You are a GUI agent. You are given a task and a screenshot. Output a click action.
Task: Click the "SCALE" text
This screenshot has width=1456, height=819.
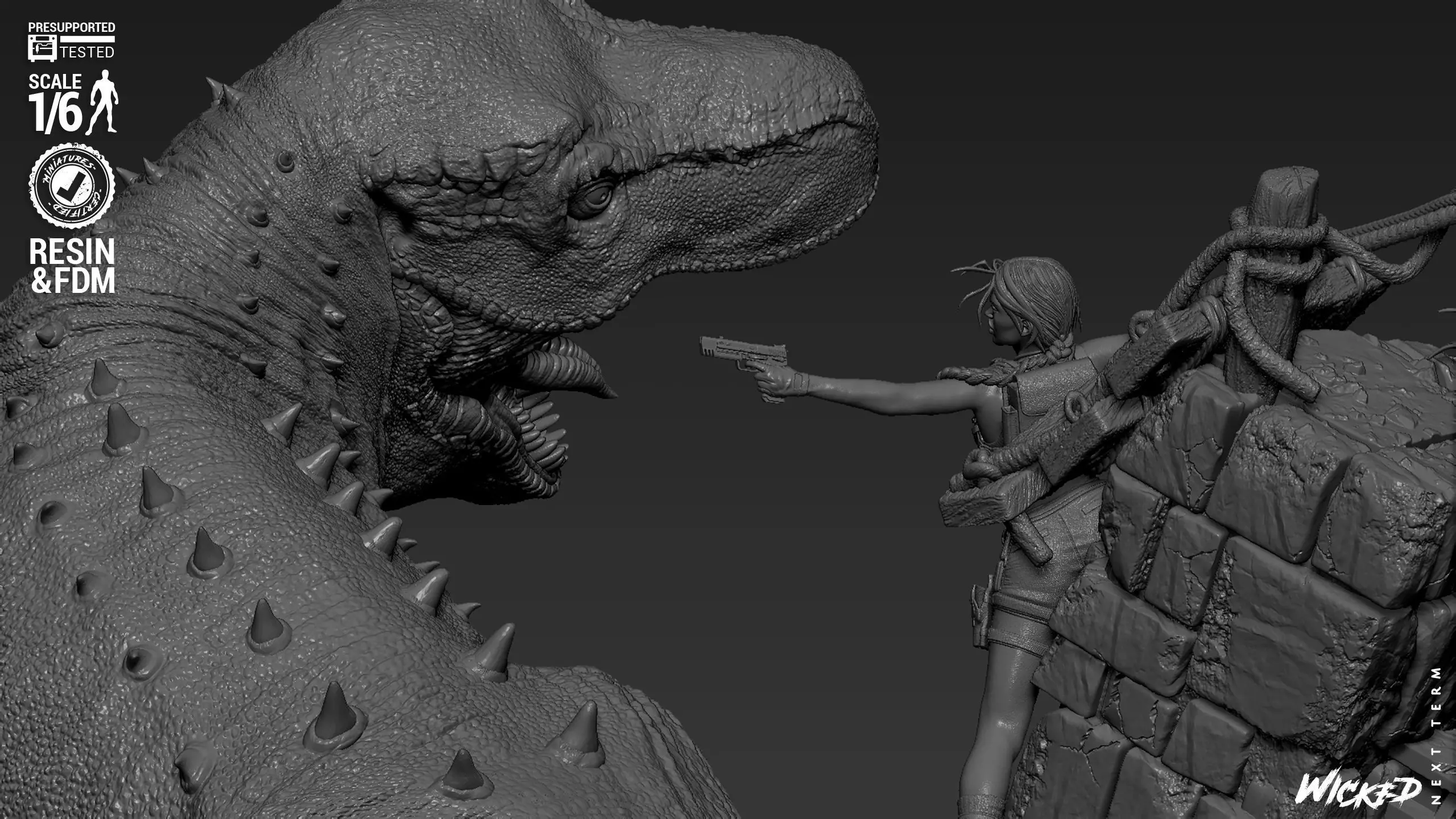pos(55,82)
